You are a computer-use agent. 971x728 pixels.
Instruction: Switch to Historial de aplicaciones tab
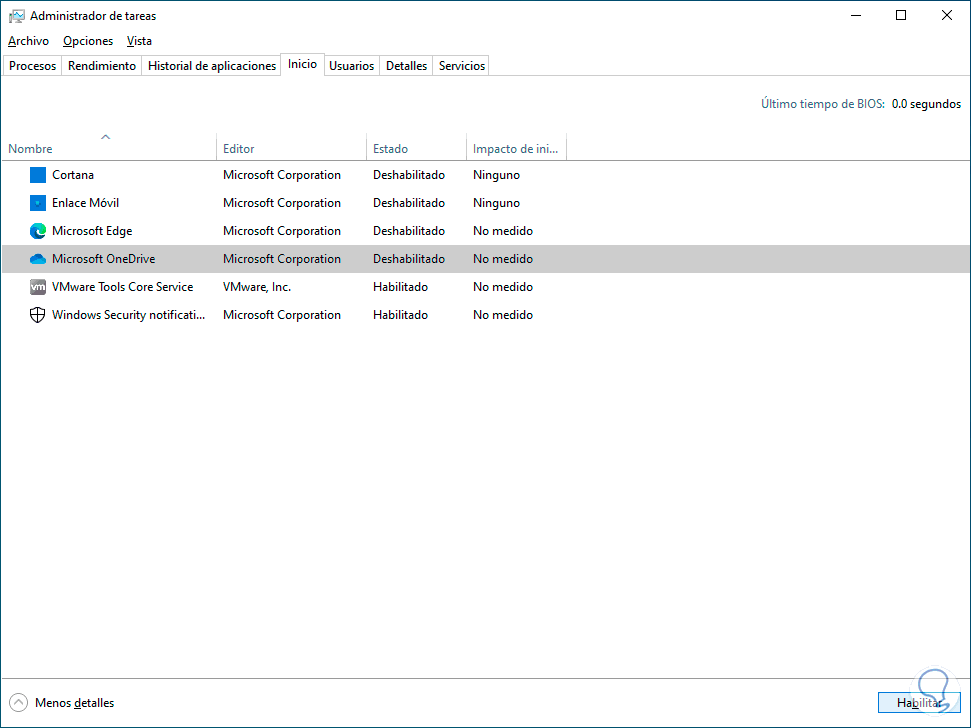coord(212,66)
